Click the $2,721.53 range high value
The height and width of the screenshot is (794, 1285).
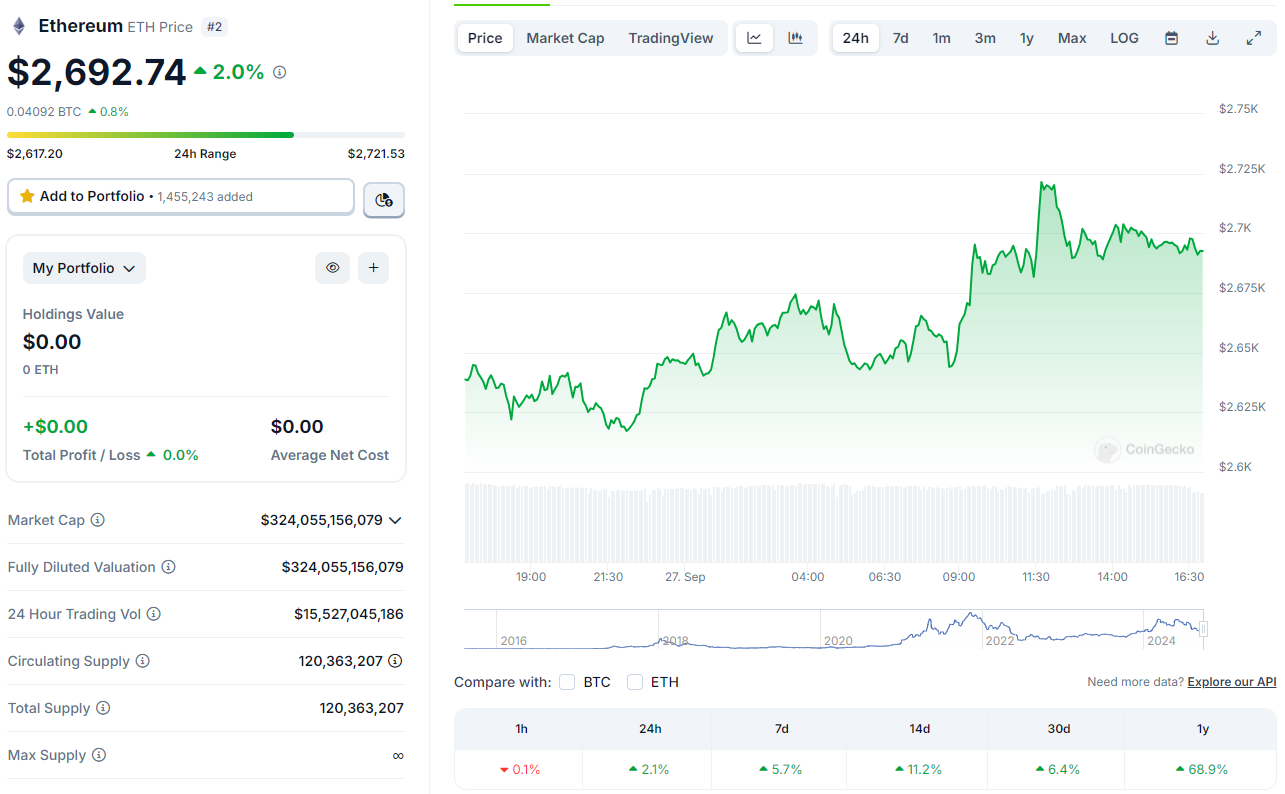point(376,154)
